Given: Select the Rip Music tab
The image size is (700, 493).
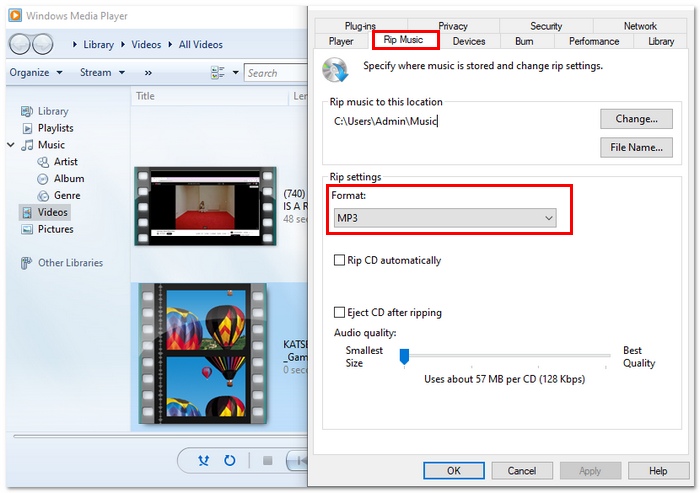Looking at the screenshot, I should (x=403, y=40).
